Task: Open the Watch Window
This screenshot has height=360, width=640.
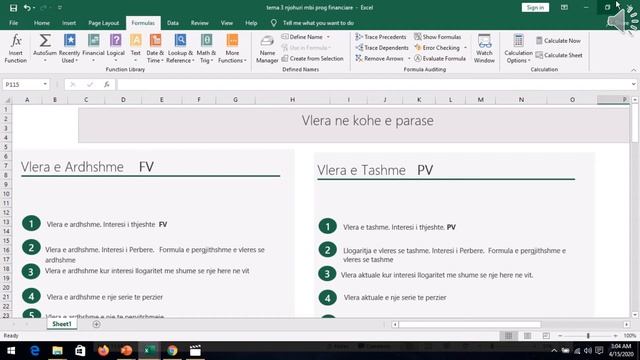Action: pyautogui.click(x=484, y=49)
